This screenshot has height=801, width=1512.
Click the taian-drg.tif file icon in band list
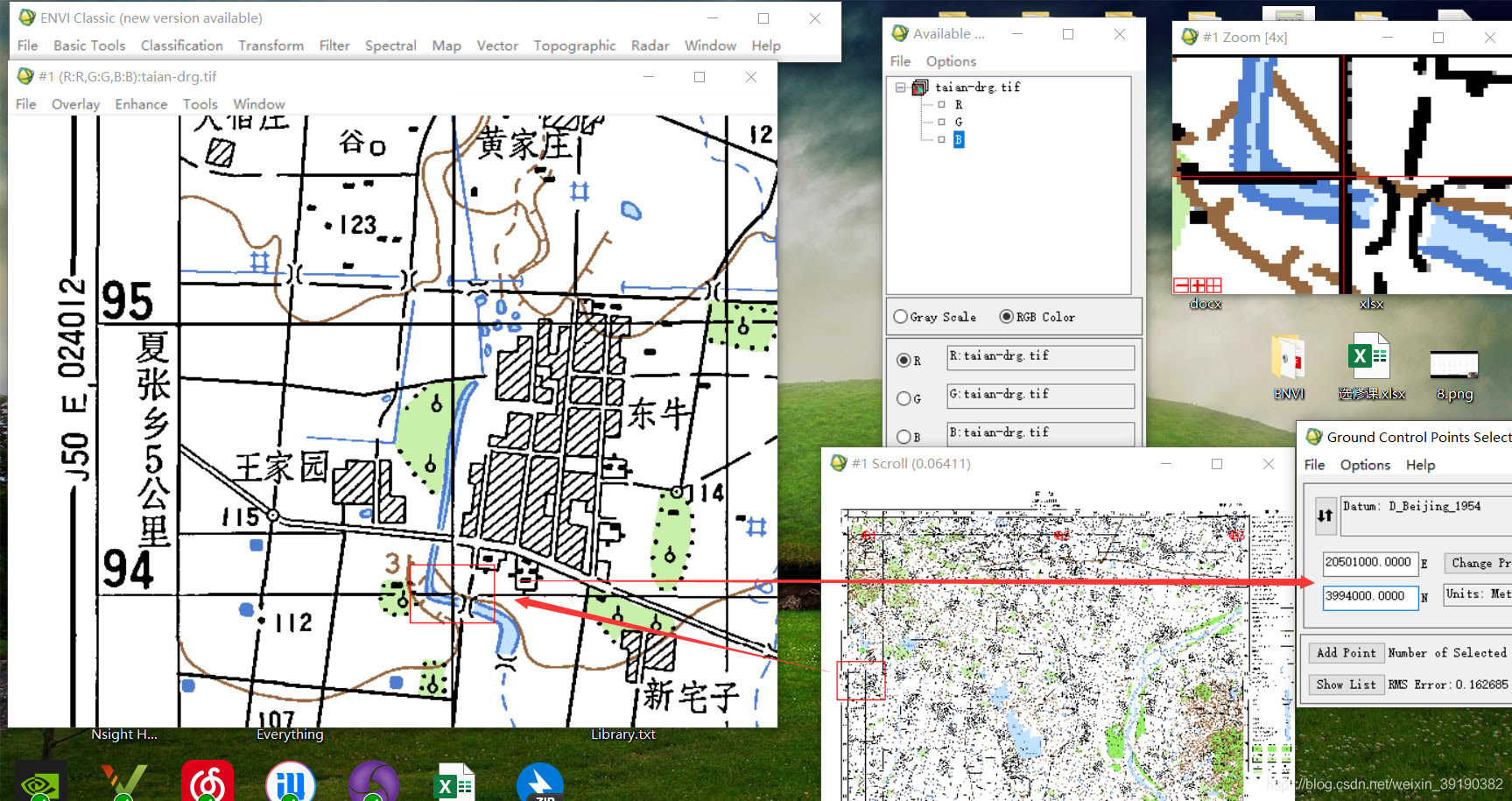pyautogui.click(x=920, y=88)
